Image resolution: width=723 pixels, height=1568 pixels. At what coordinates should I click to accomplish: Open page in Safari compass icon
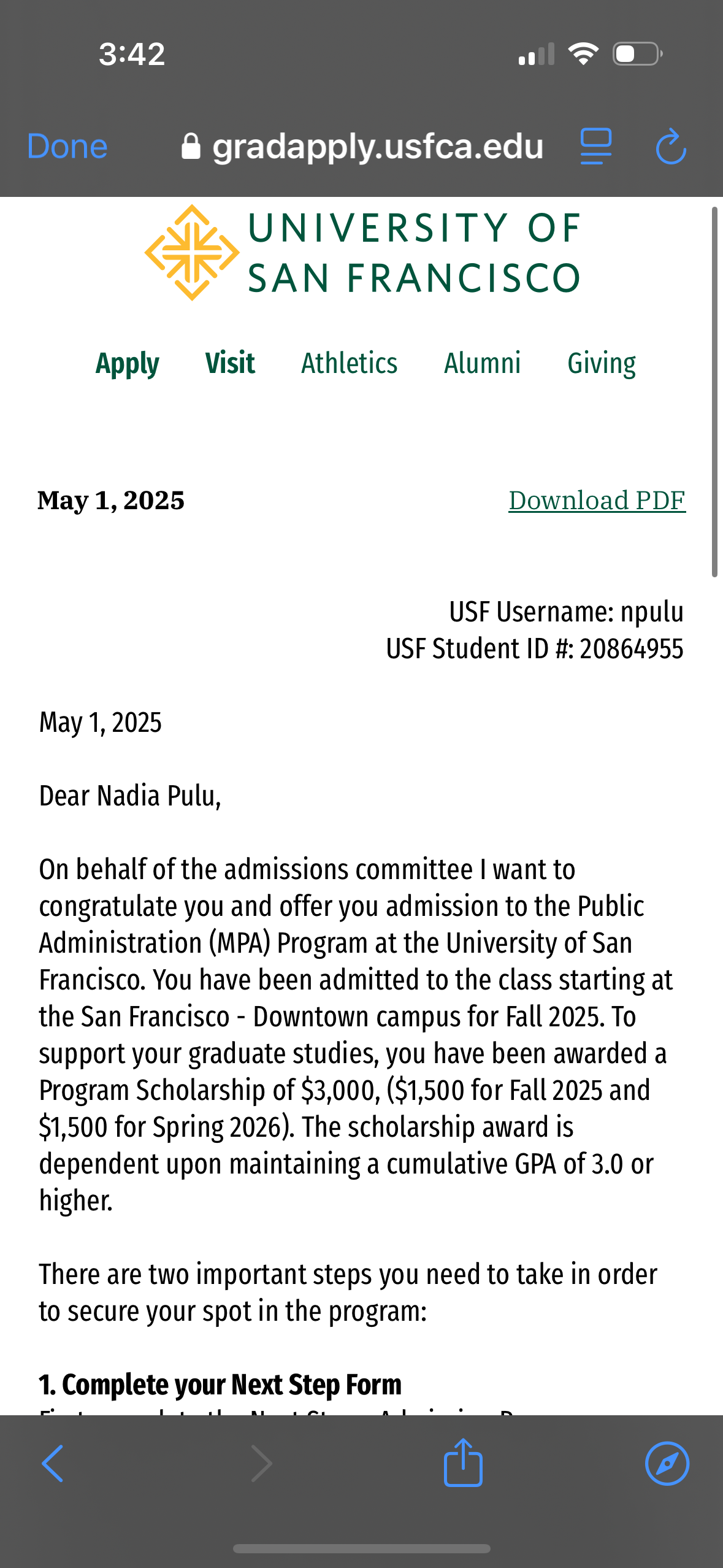point(667,1463)
